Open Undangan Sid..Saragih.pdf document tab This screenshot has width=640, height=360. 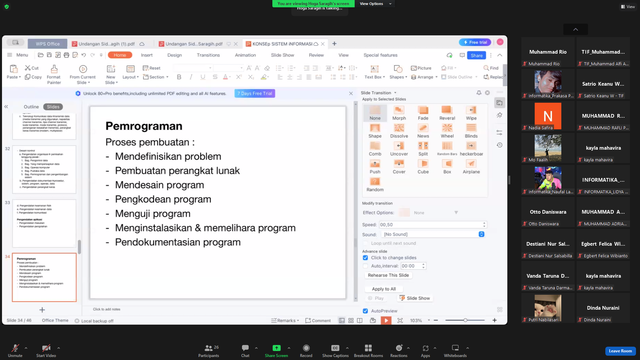(194, 44)
